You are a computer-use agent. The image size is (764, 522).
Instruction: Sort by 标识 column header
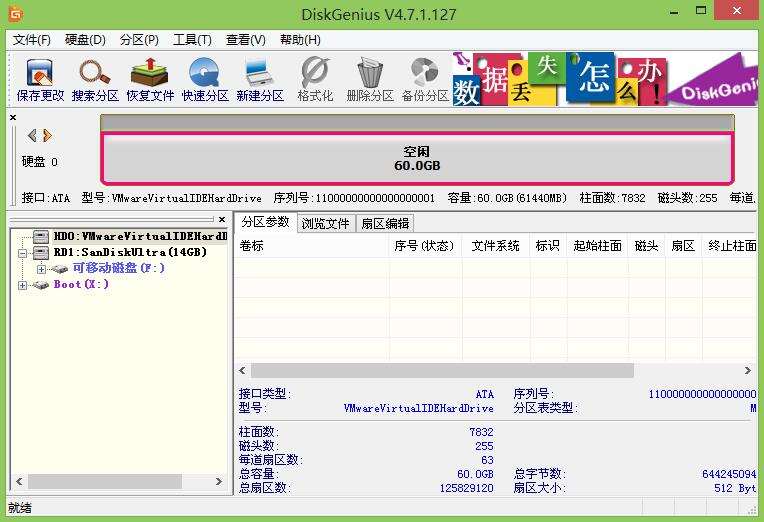click(548, 246)
